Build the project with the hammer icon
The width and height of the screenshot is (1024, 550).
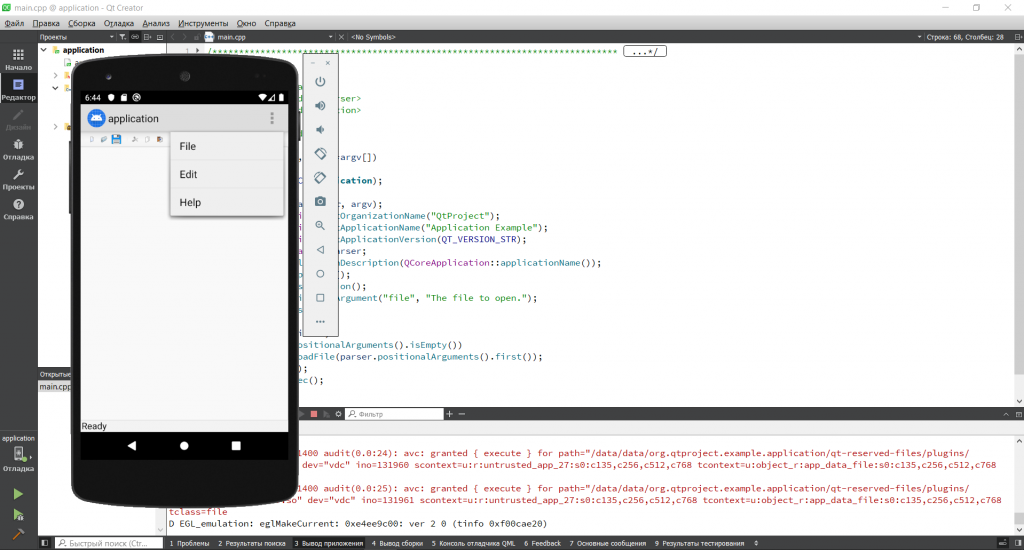[18, 535]
